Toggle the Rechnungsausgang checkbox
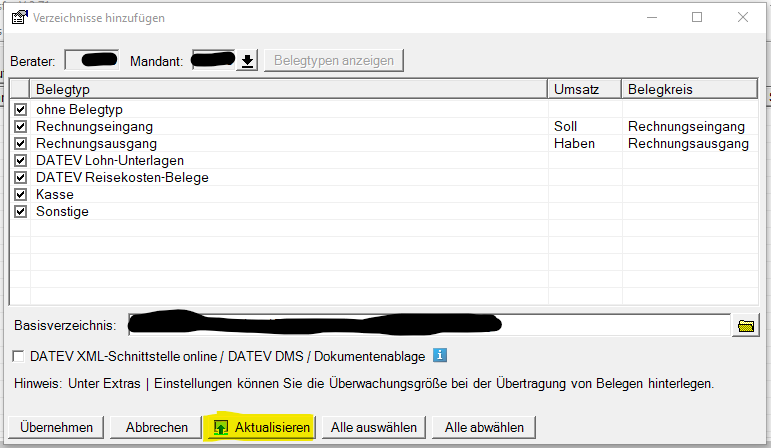This screenshot has height=448, width=771. click(20, 143)
